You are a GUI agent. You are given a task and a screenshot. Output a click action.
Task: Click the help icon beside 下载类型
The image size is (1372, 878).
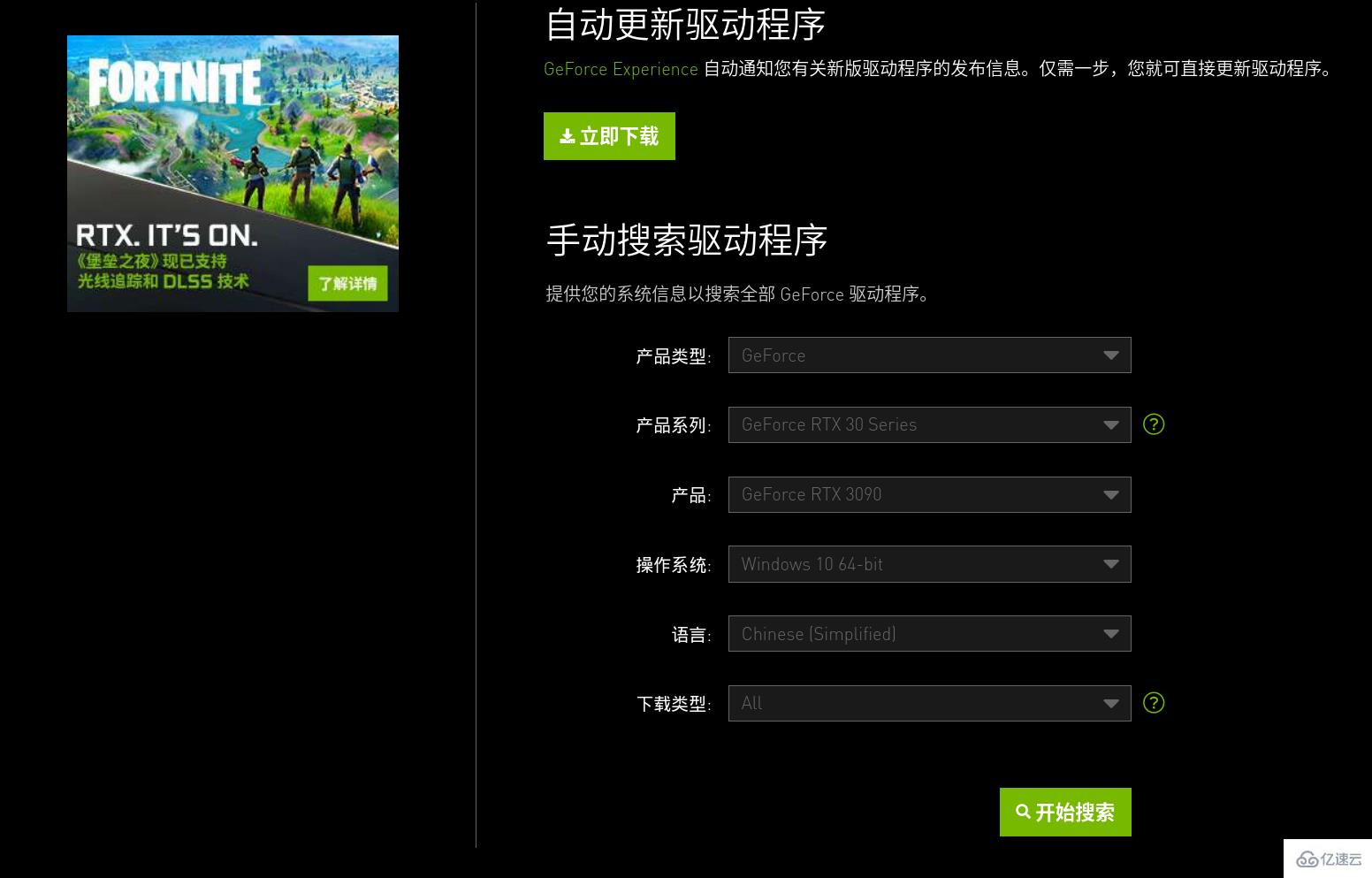(1154, 703)
